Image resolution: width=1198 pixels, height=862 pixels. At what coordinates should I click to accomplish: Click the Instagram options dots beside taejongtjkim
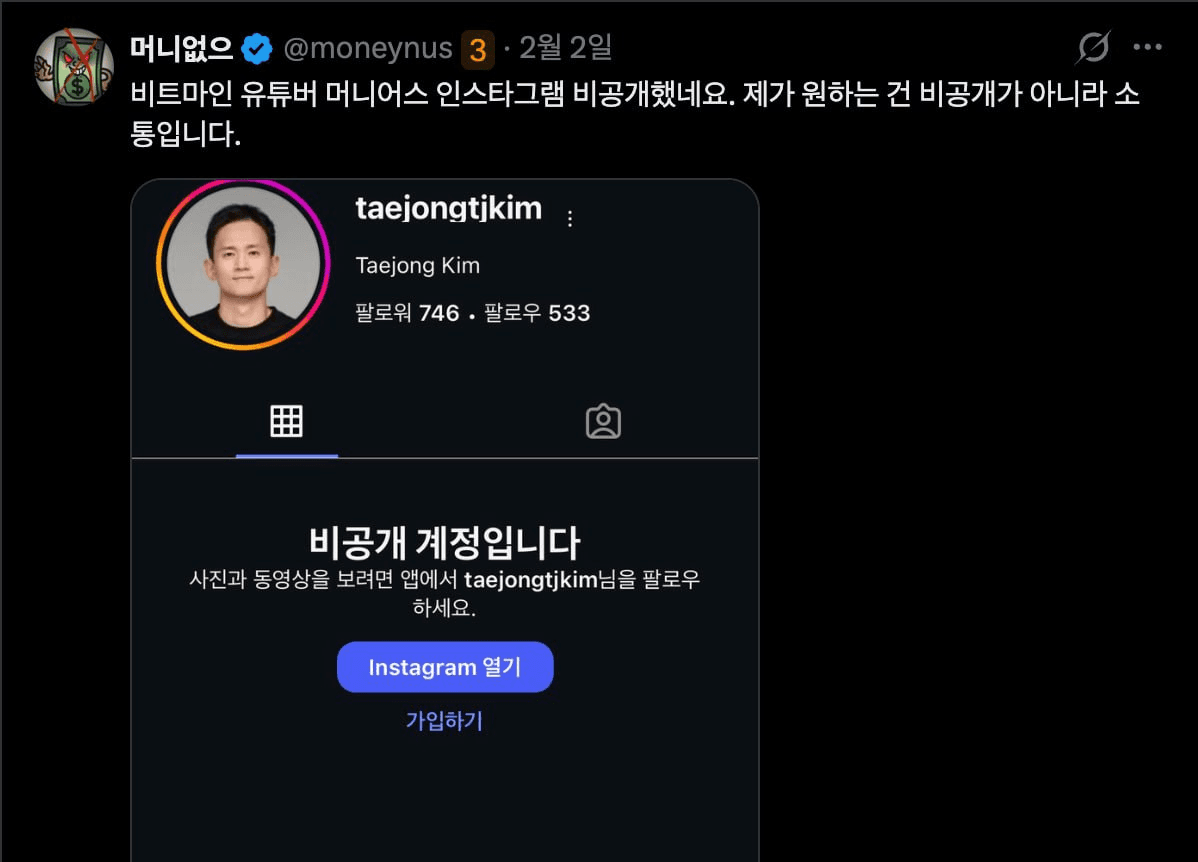click(570, 219)
